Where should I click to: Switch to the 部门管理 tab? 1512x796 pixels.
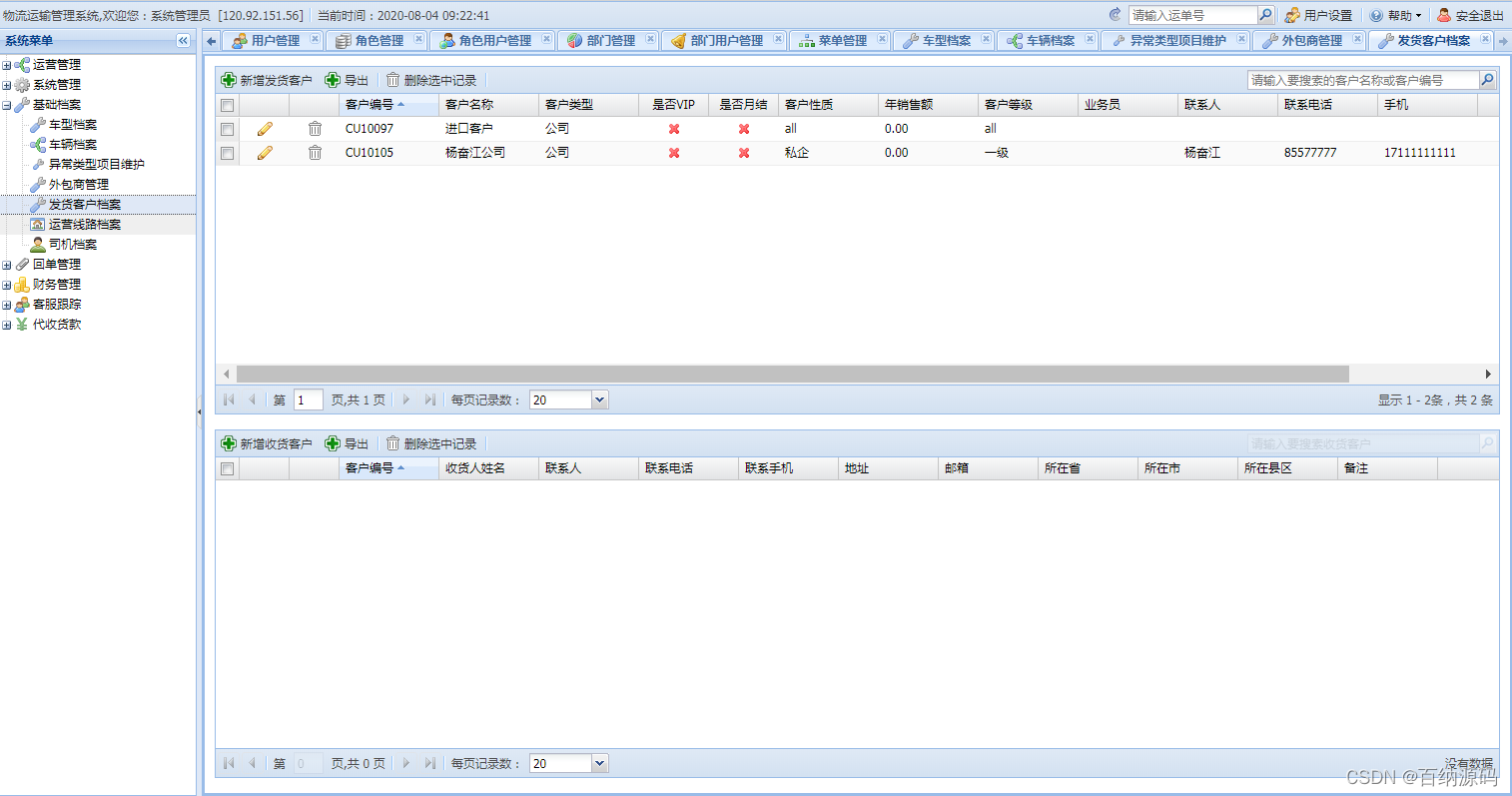[x=610, y=41]
